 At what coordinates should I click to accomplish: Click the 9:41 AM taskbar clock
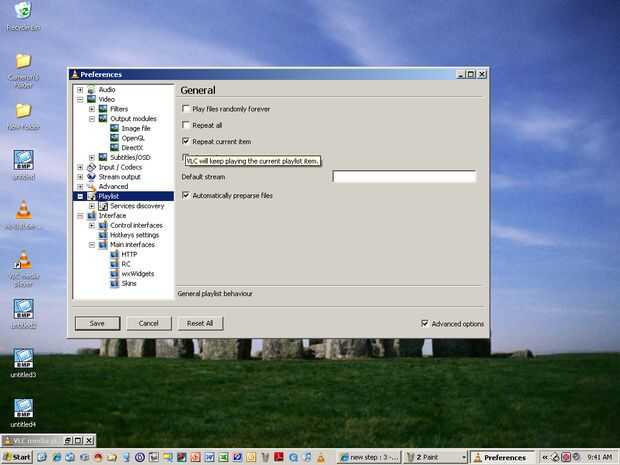coord(599,457)
